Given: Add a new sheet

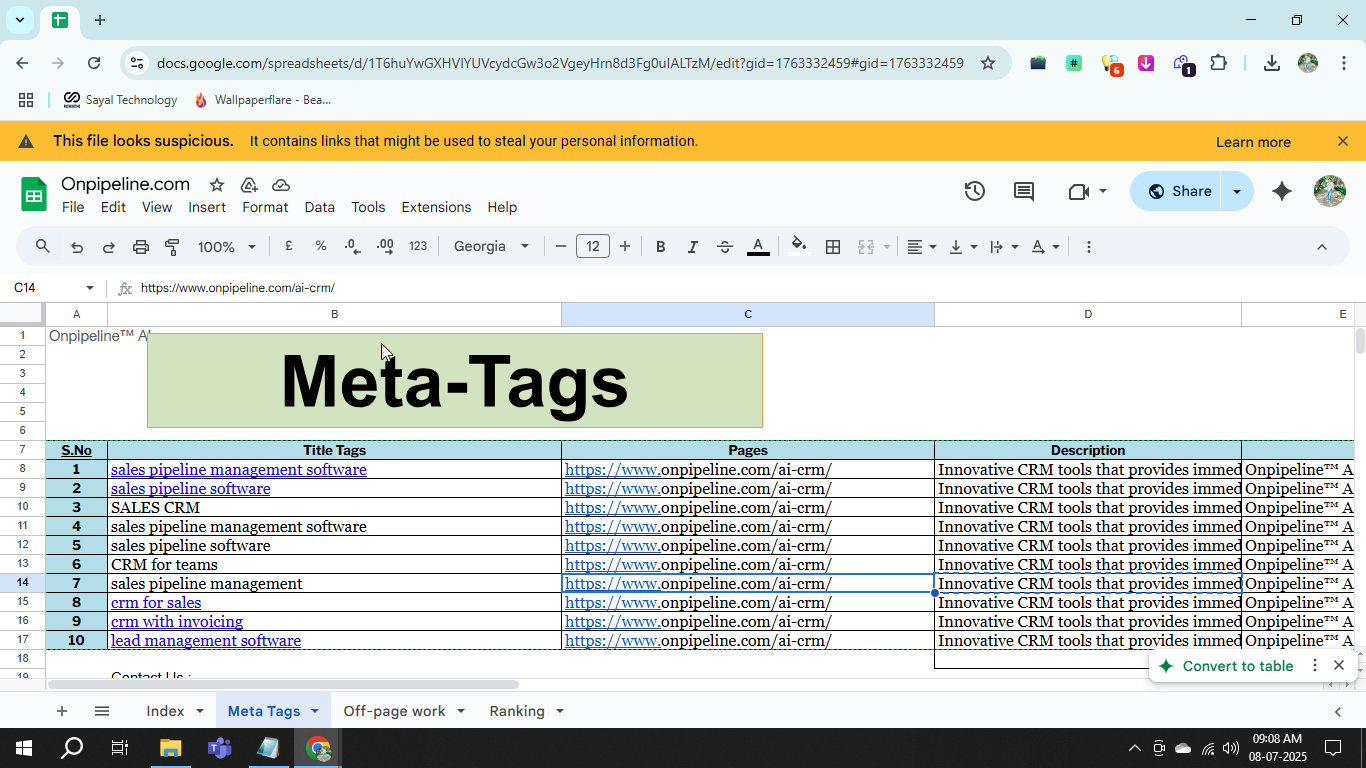Looking at the screenshot, I should click(x=62, y=711).
